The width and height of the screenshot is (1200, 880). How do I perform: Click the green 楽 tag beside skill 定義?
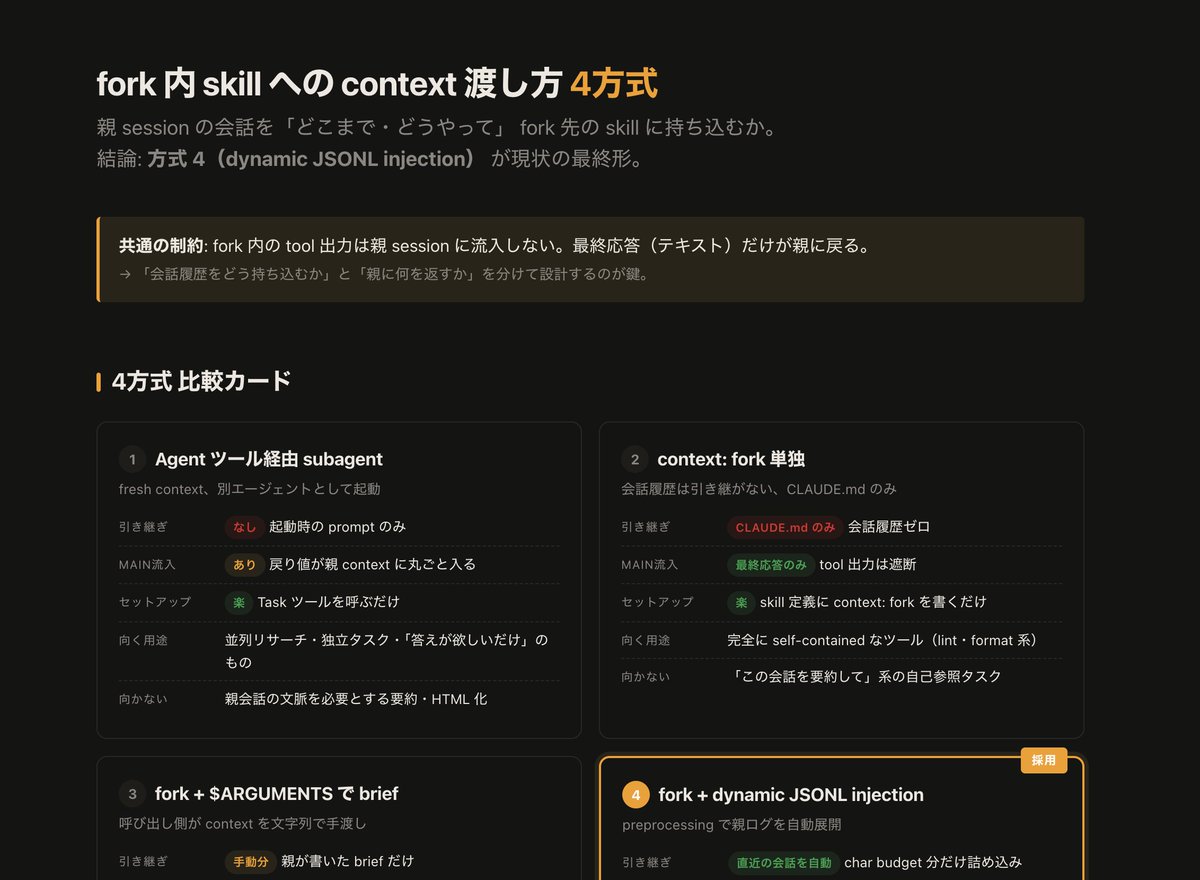coord(741,603)
